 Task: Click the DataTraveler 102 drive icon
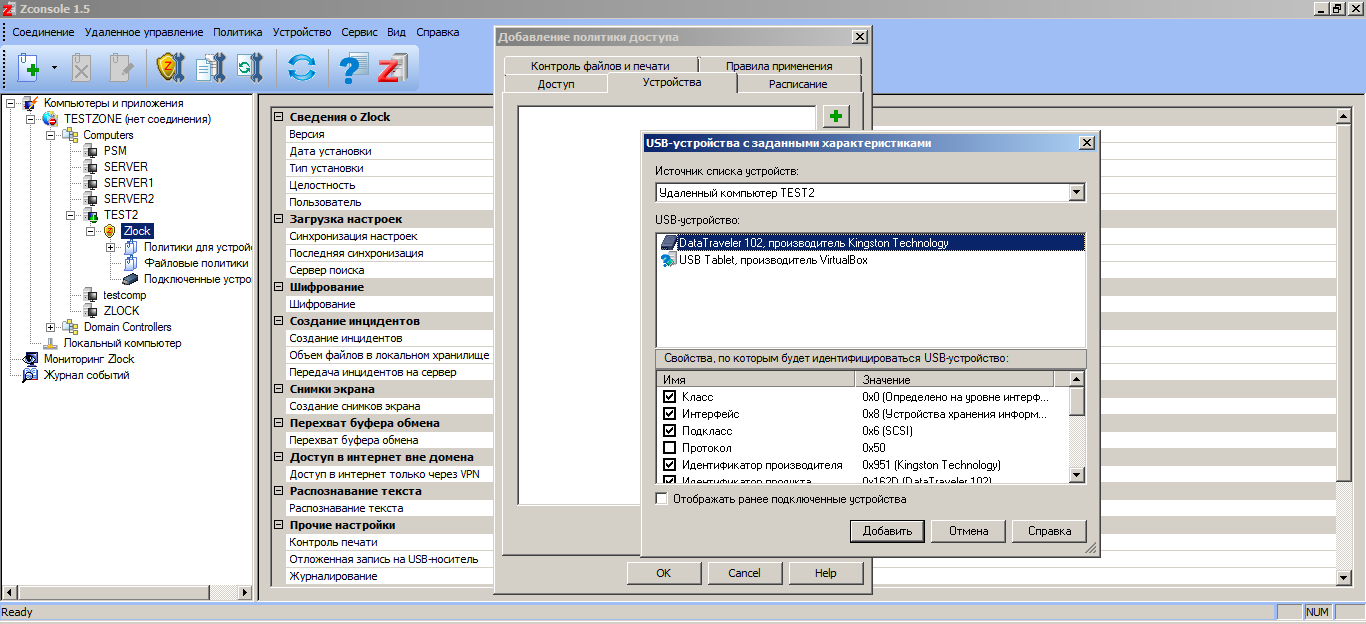click(669, 242)
